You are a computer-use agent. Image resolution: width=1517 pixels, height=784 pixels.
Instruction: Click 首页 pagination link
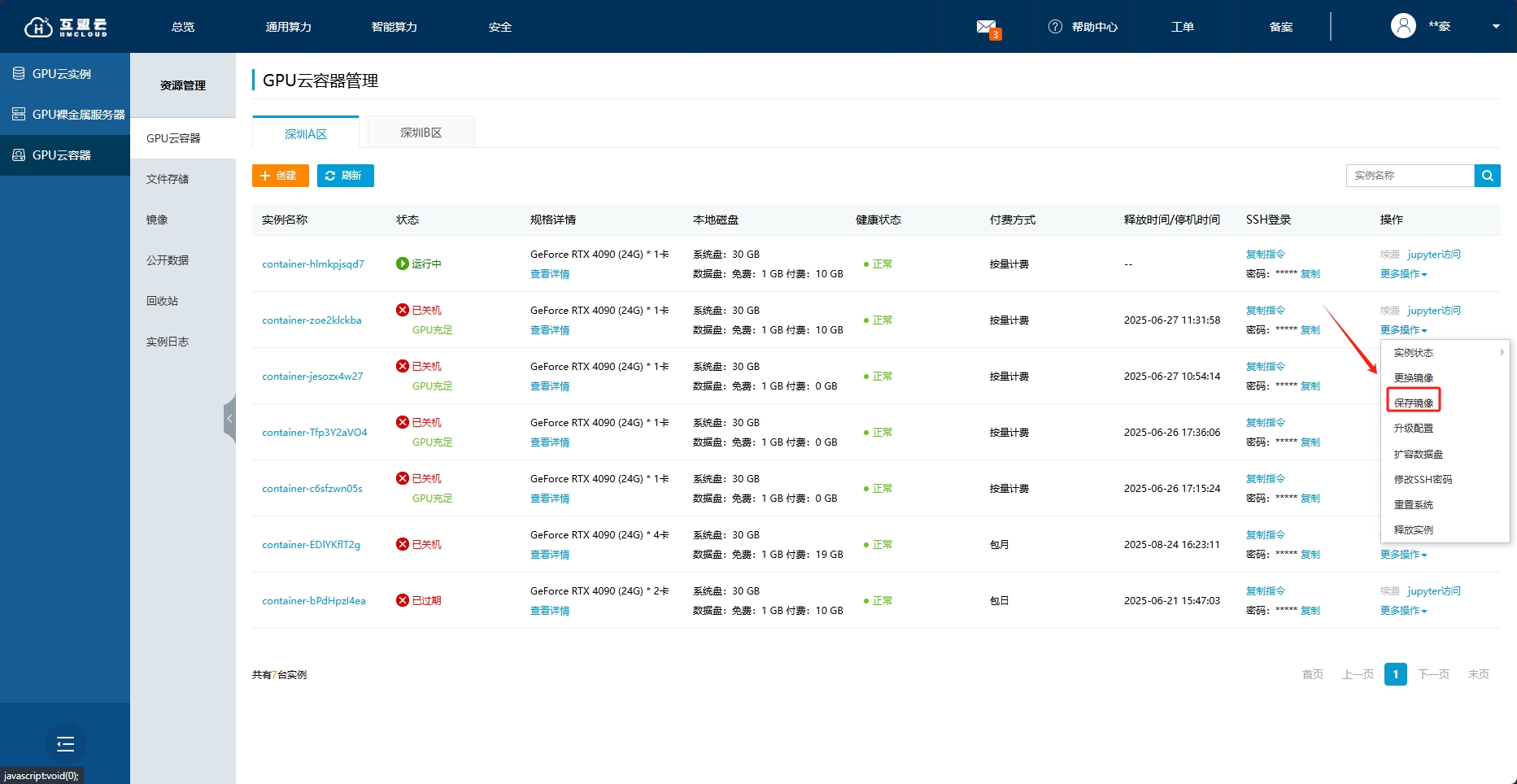(1313, 674)
